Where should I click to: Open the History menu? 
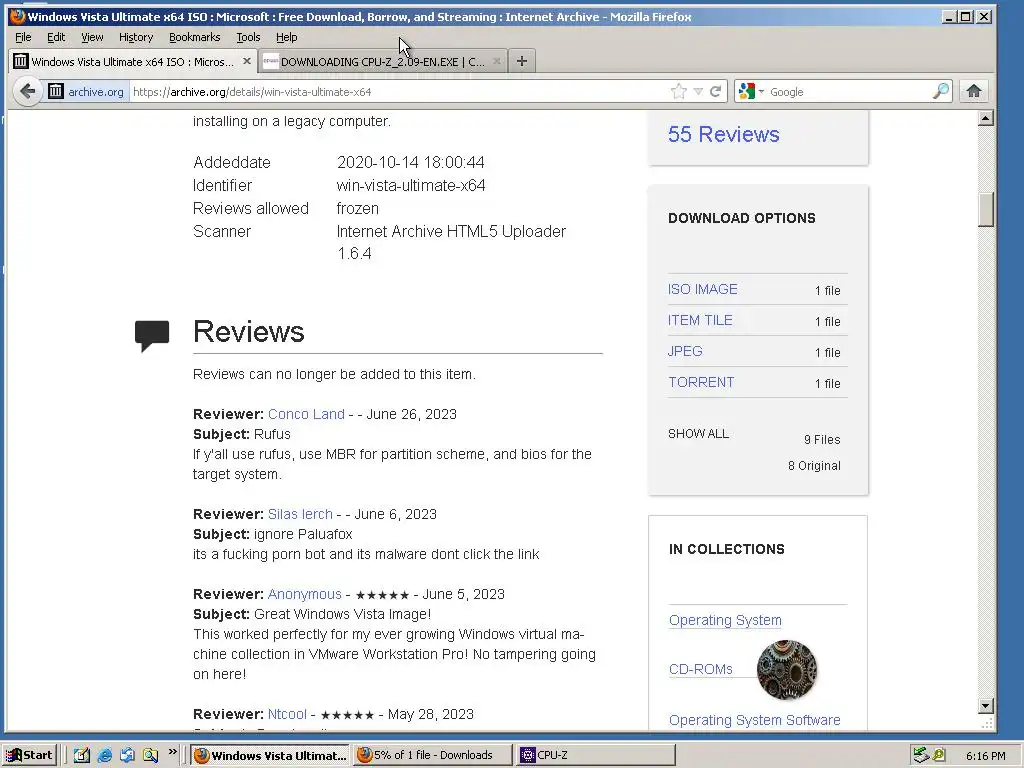pyautogui.click(x=136, y=37)
